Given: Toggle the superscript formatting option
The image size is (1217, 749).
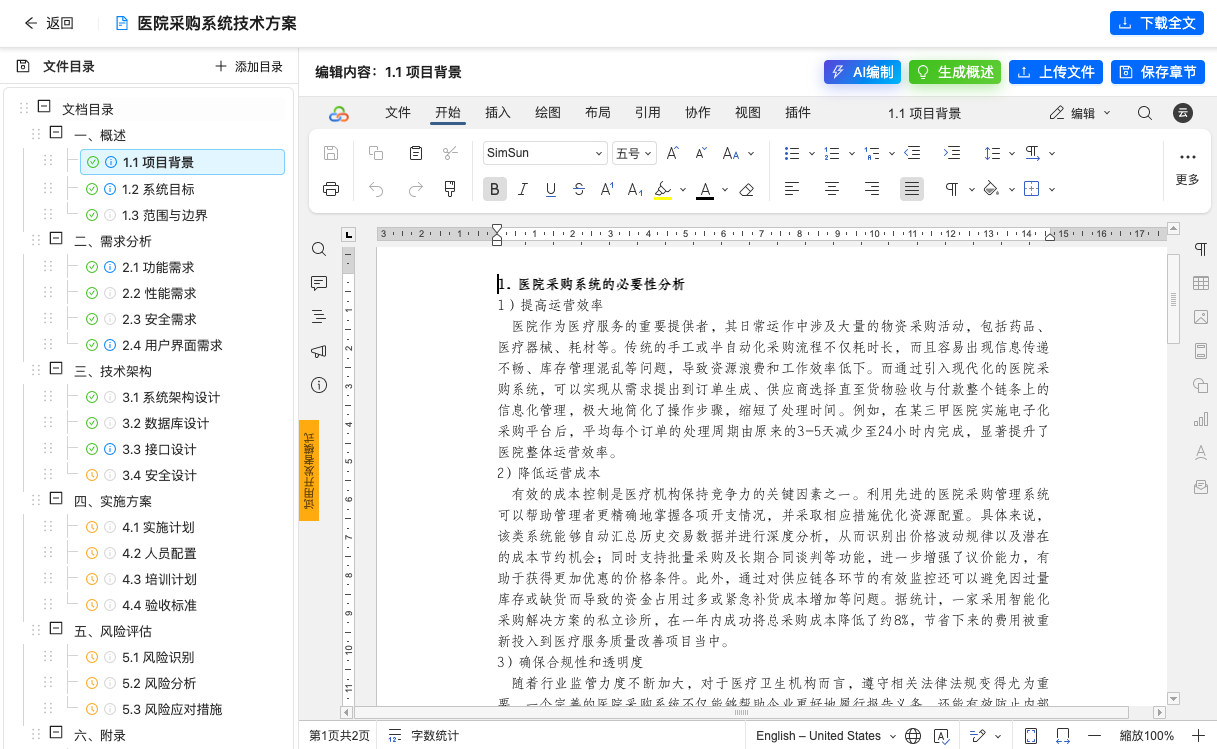Looking at the screenshot, I should click(x=607, y=188).
